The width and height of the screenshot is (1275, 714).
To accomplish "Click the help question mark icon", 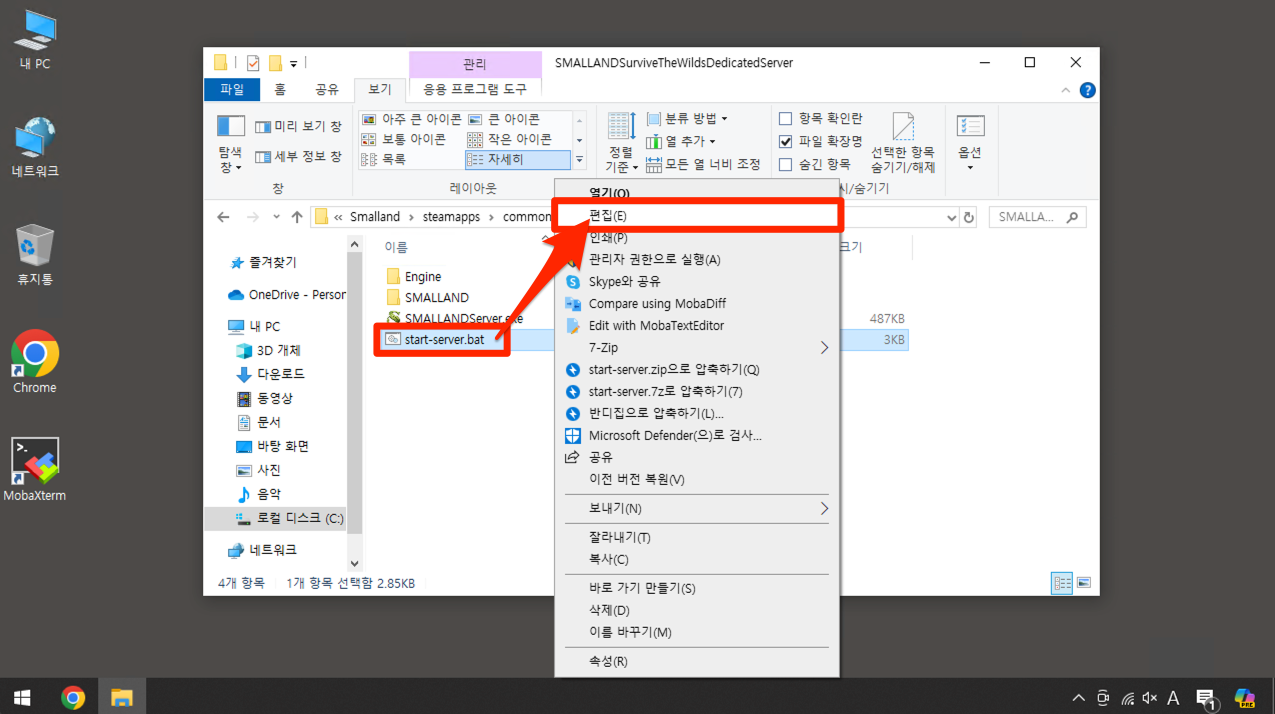I will pyautogui.click(x=1087, y=90).
